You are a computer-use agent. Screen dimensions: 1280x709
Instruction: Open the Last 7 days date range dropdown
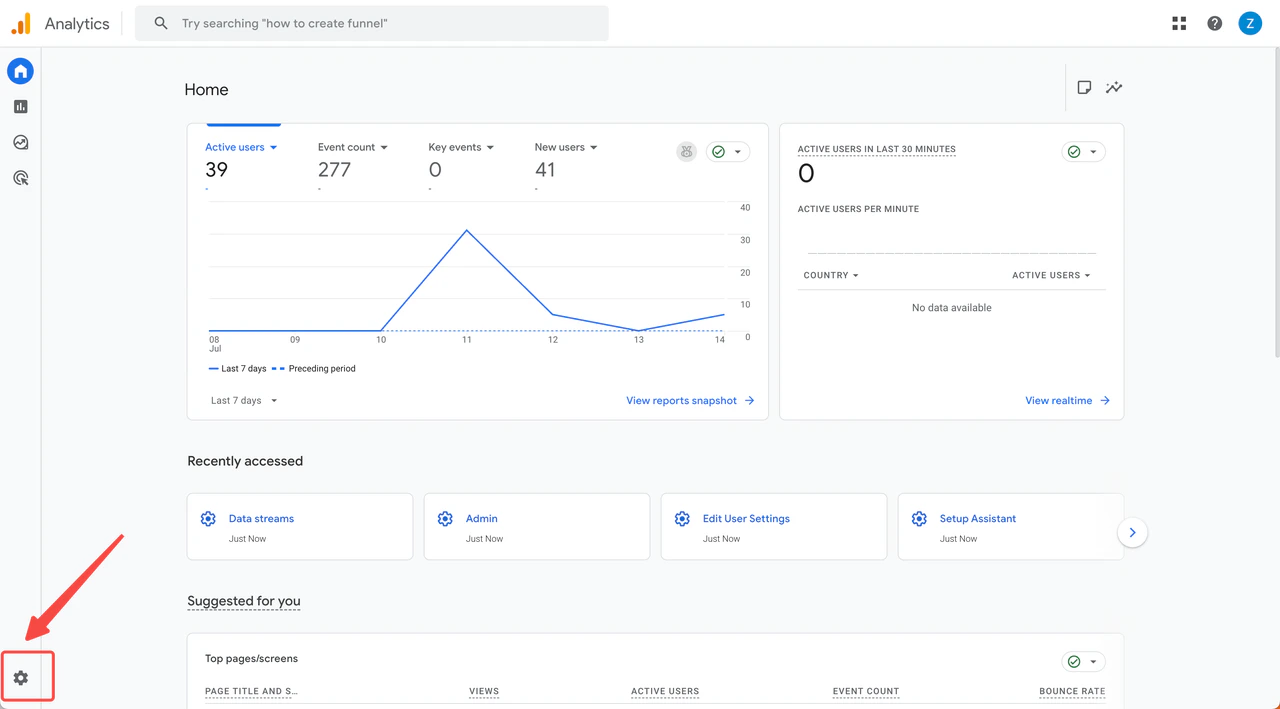click(x=244, y=401)
